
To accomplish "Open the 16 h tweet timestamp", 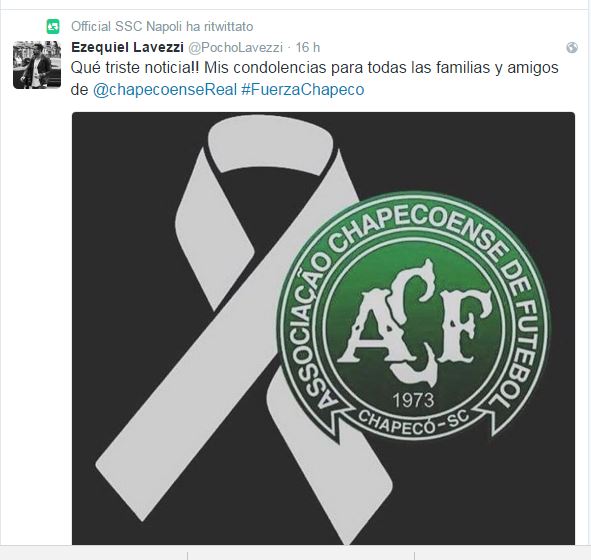I will point(308,47).
